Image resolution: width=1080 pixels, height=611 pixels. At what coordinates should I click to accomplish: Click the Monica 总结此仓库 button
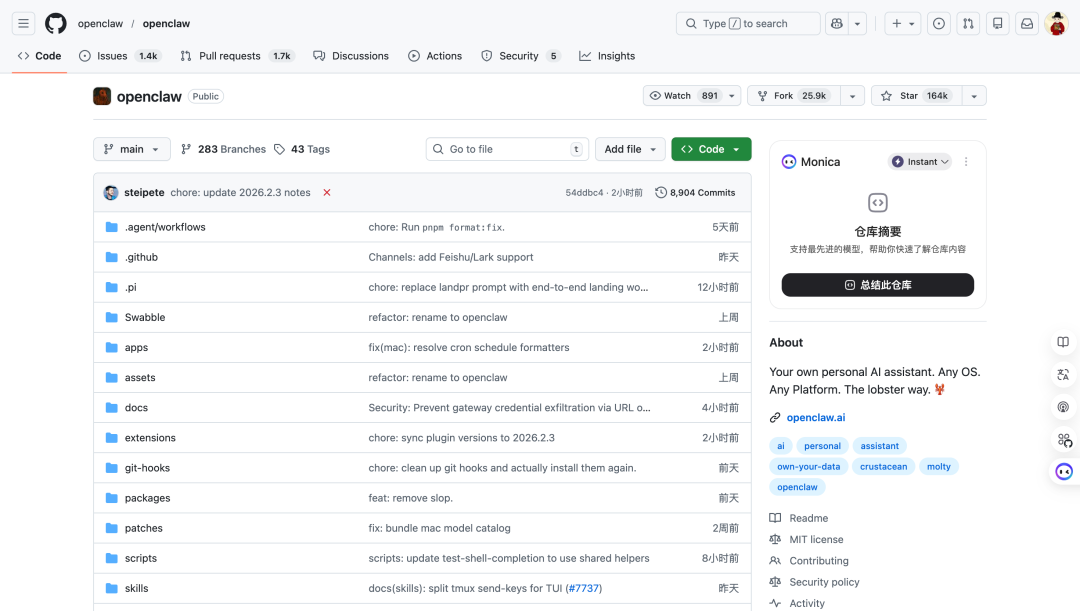pos(878,285)
